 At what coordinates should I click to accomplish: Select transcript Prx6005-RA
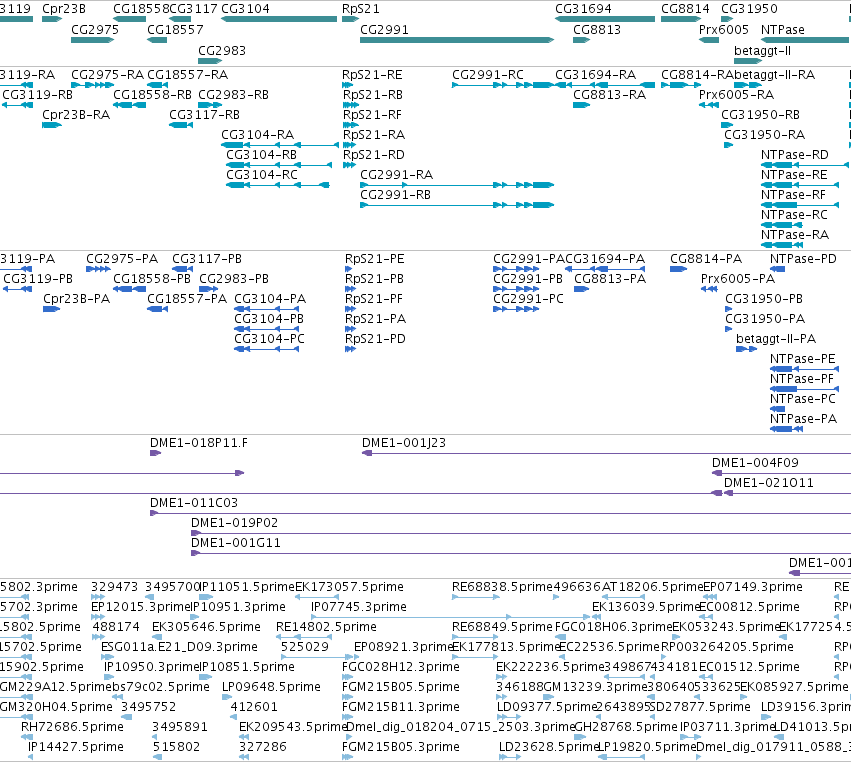[x=709, y=105]
